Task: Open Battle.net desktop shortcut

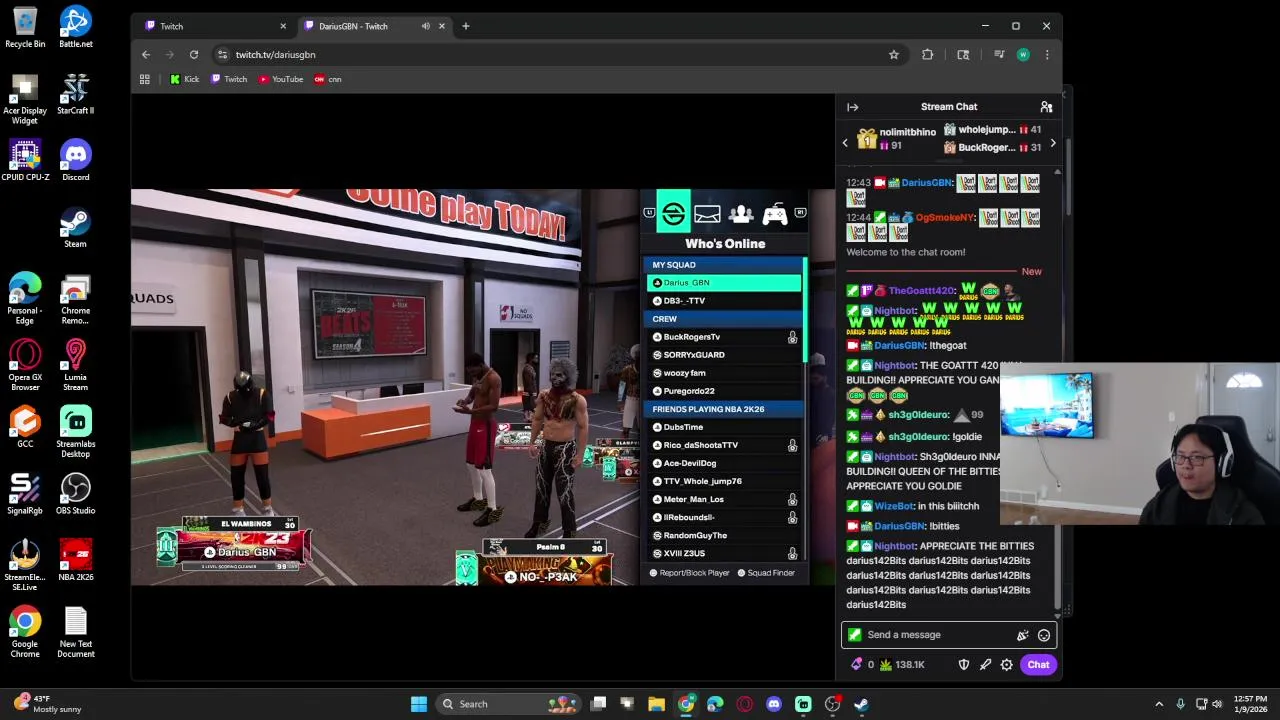Action: tap(75, 27)
